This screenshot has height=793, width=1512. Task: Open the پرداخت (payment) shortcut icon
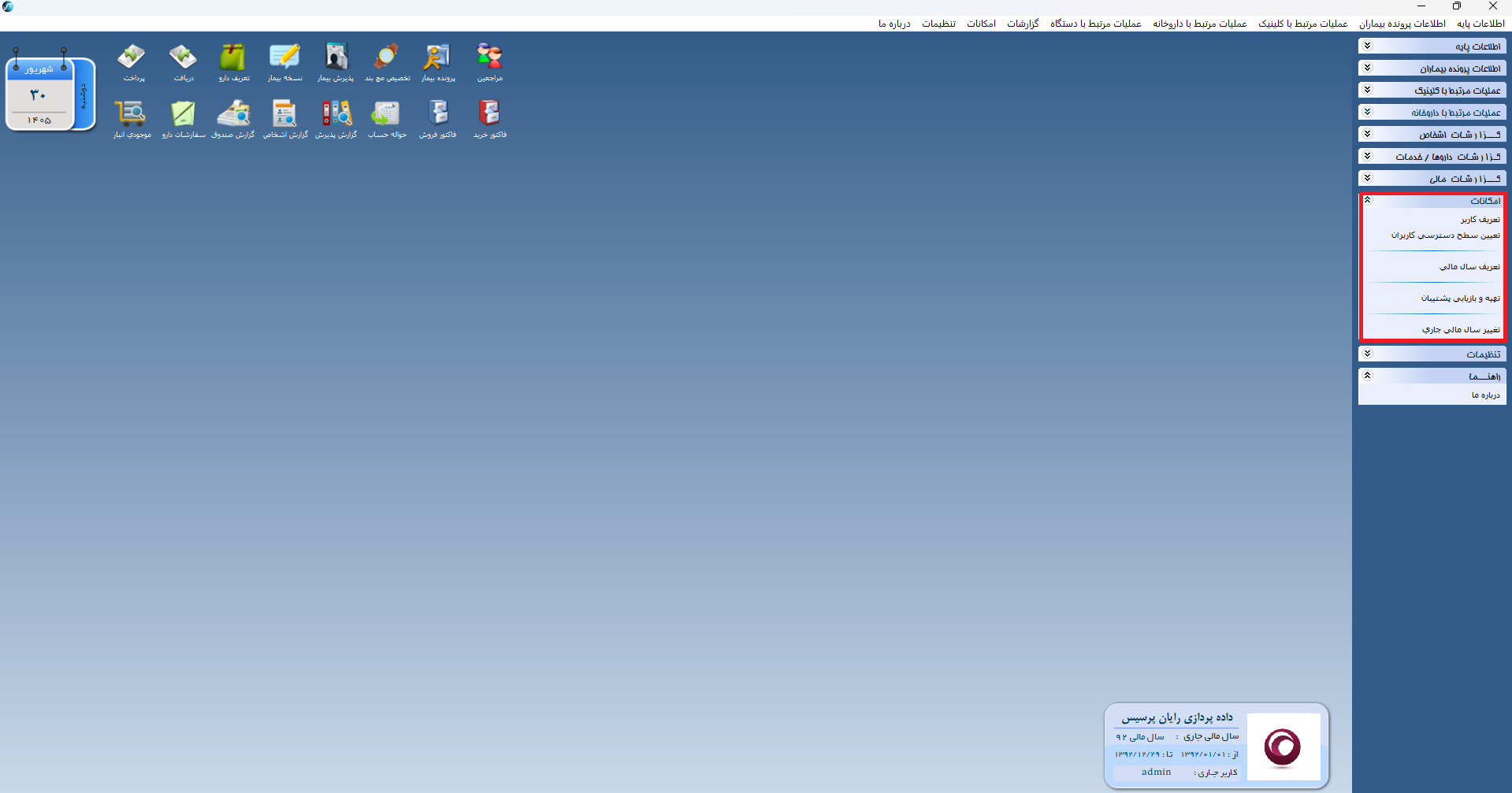coord(133,62)
